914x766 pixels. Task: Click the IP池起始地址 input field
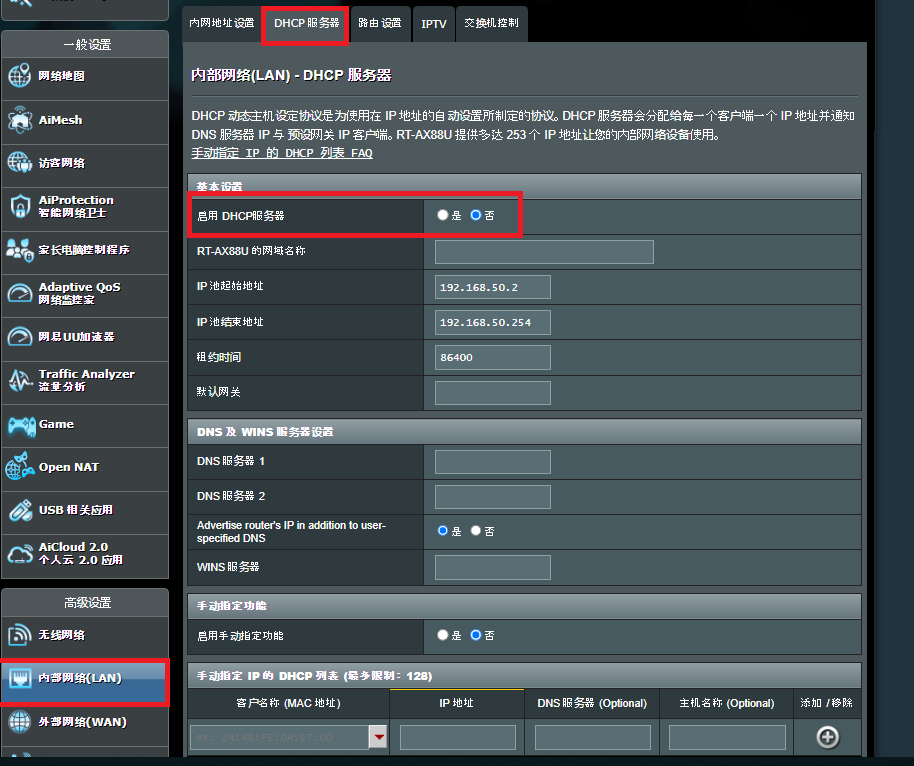(493, 288)
